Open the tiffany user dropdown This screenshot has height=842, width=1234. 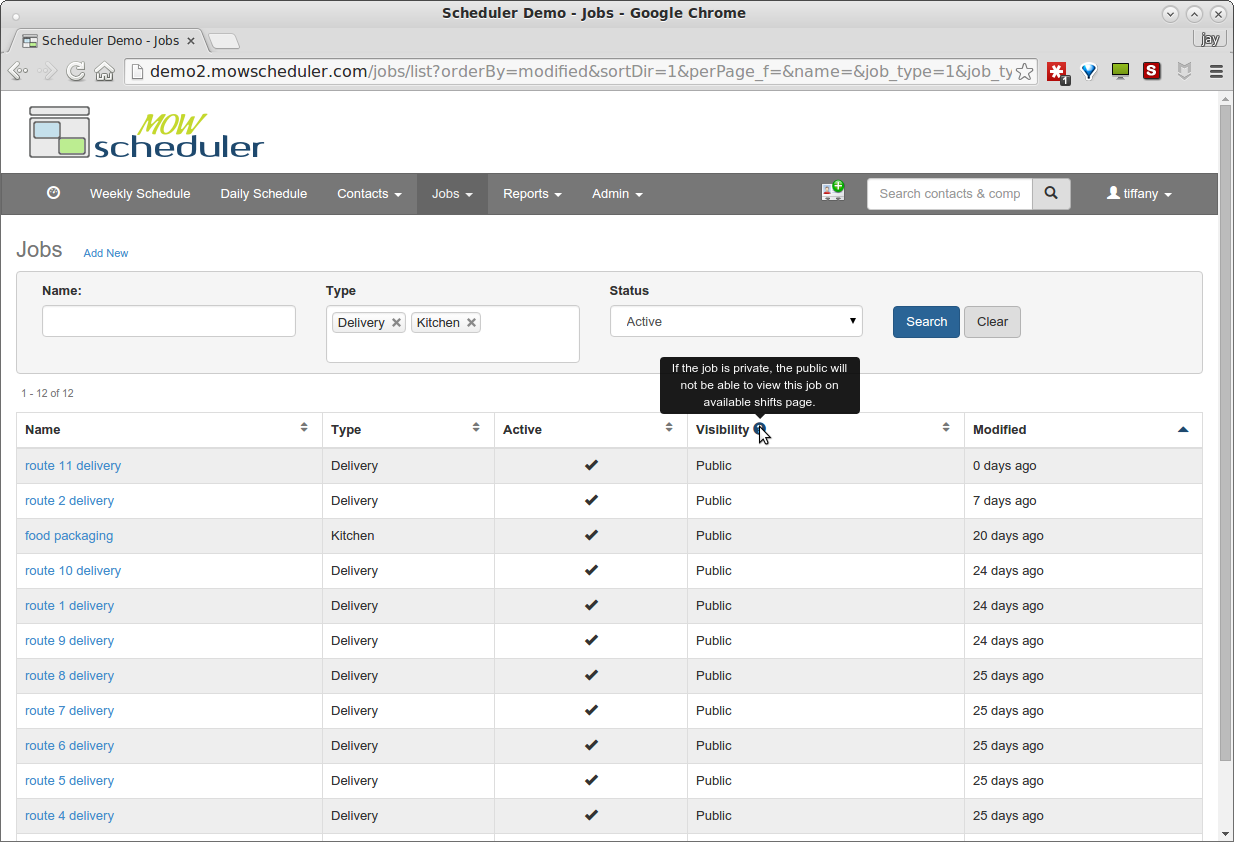[1139, 194]
